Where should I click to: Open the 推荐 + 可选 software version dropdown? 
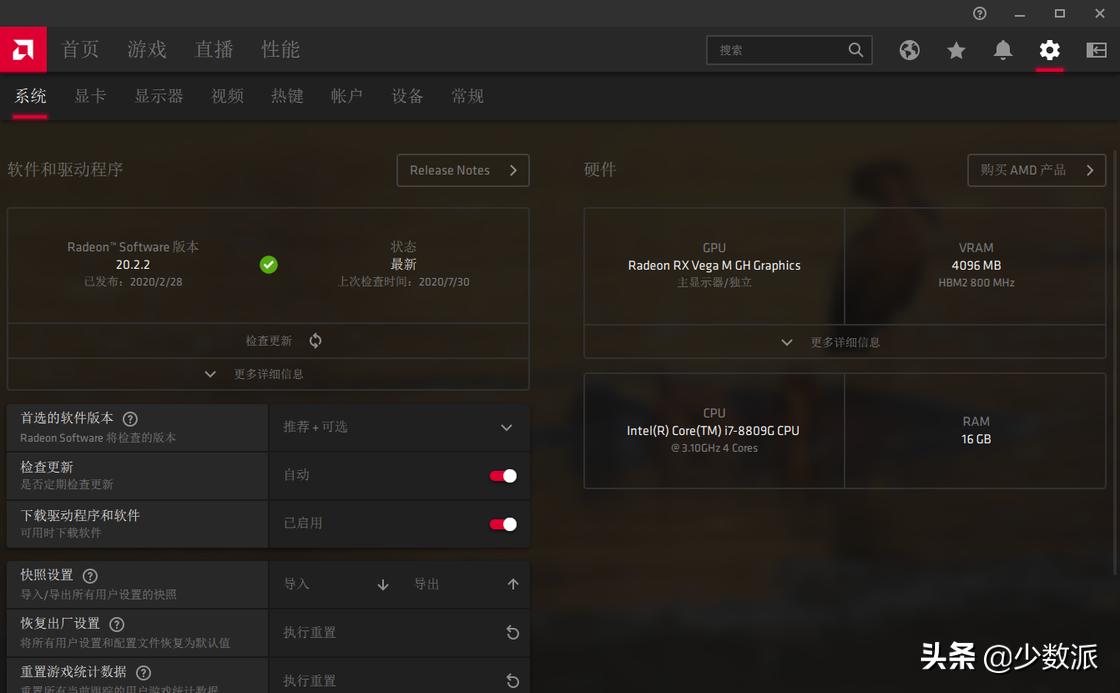pos(400,427)
